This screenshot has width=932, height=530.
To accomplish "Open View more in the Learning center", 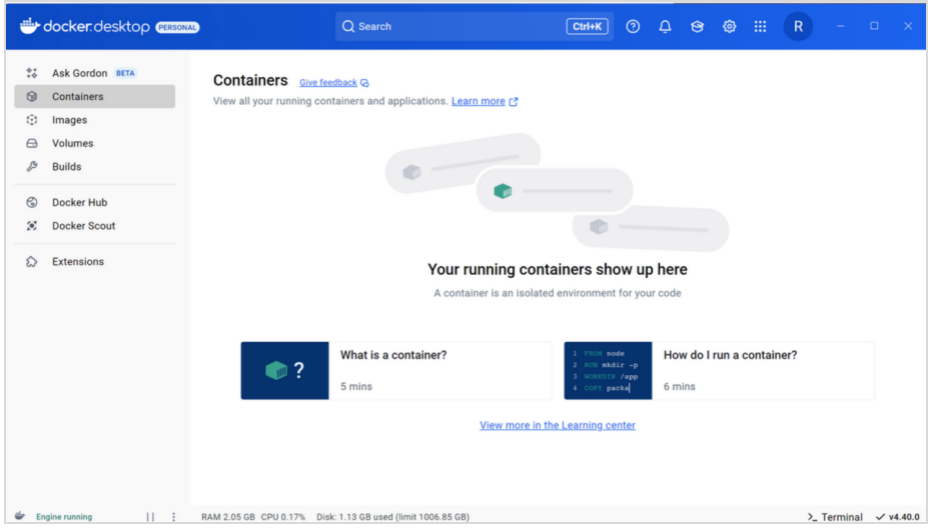I will point(558,425).
